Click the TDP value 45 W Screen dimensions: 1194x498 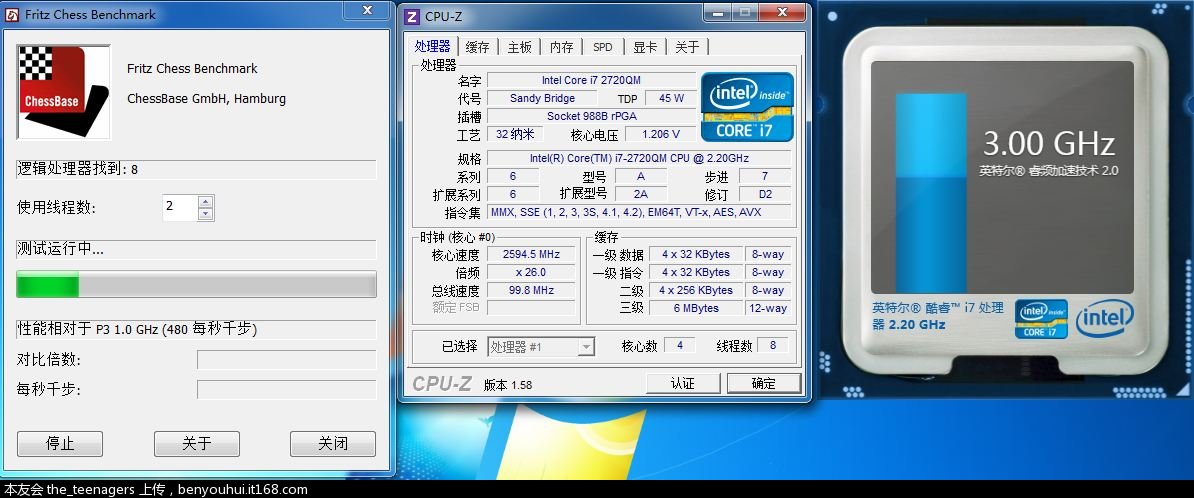670,98
